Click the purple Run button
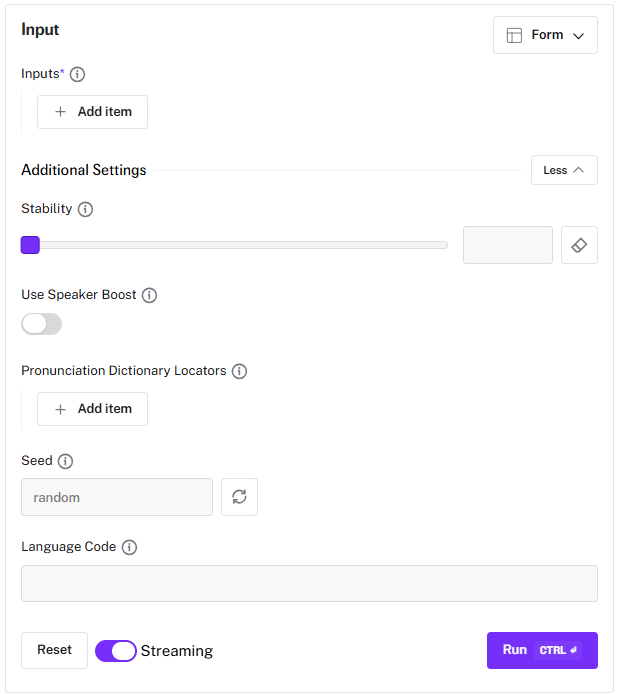 (x=541, y=650)
